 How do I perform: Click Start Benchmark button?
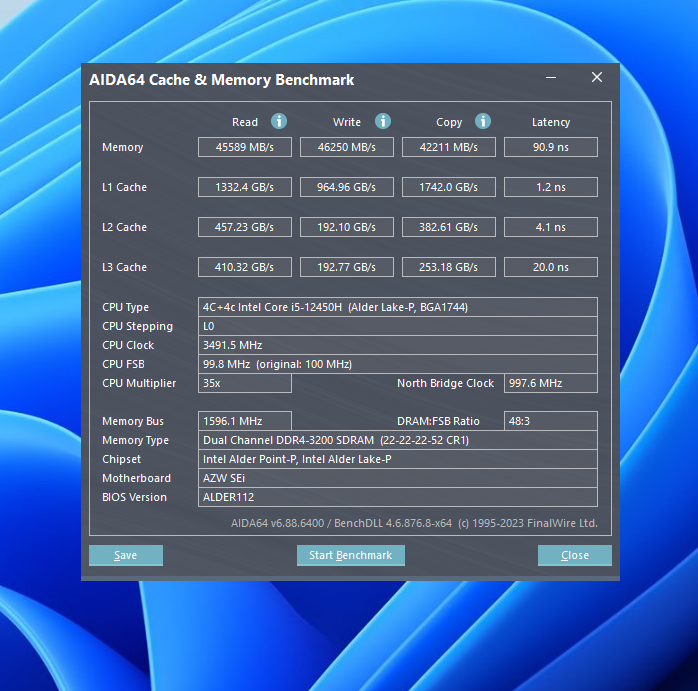tap(351, 555)
